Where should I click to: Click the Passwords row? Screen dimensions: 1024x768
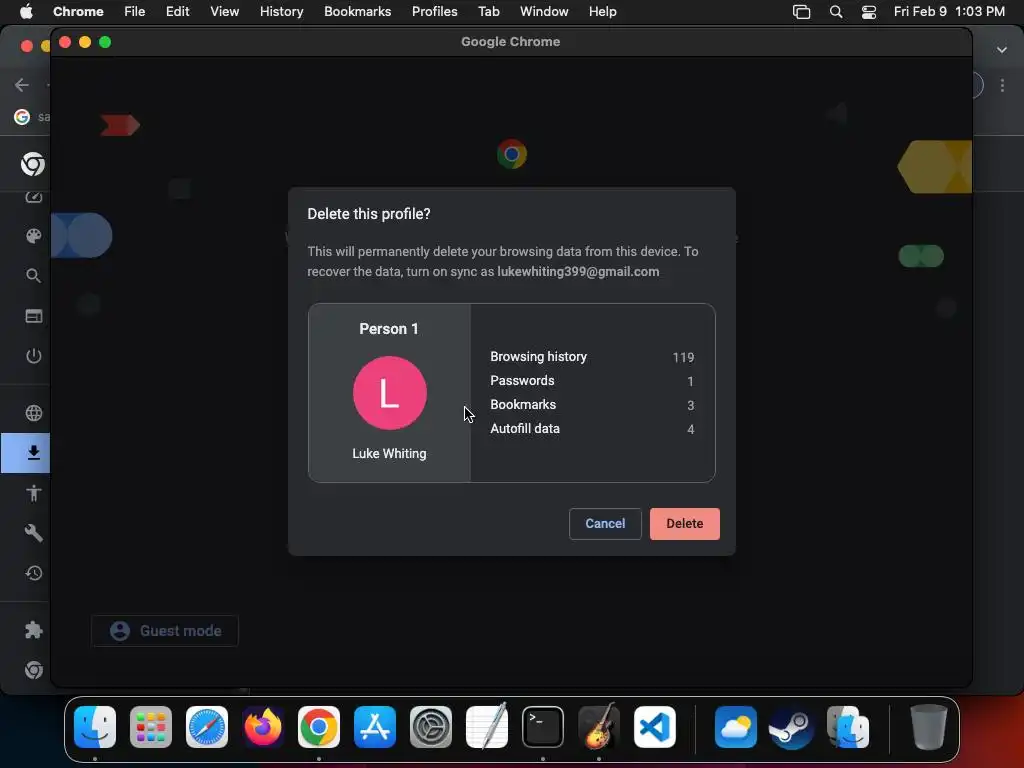(592, 381)
